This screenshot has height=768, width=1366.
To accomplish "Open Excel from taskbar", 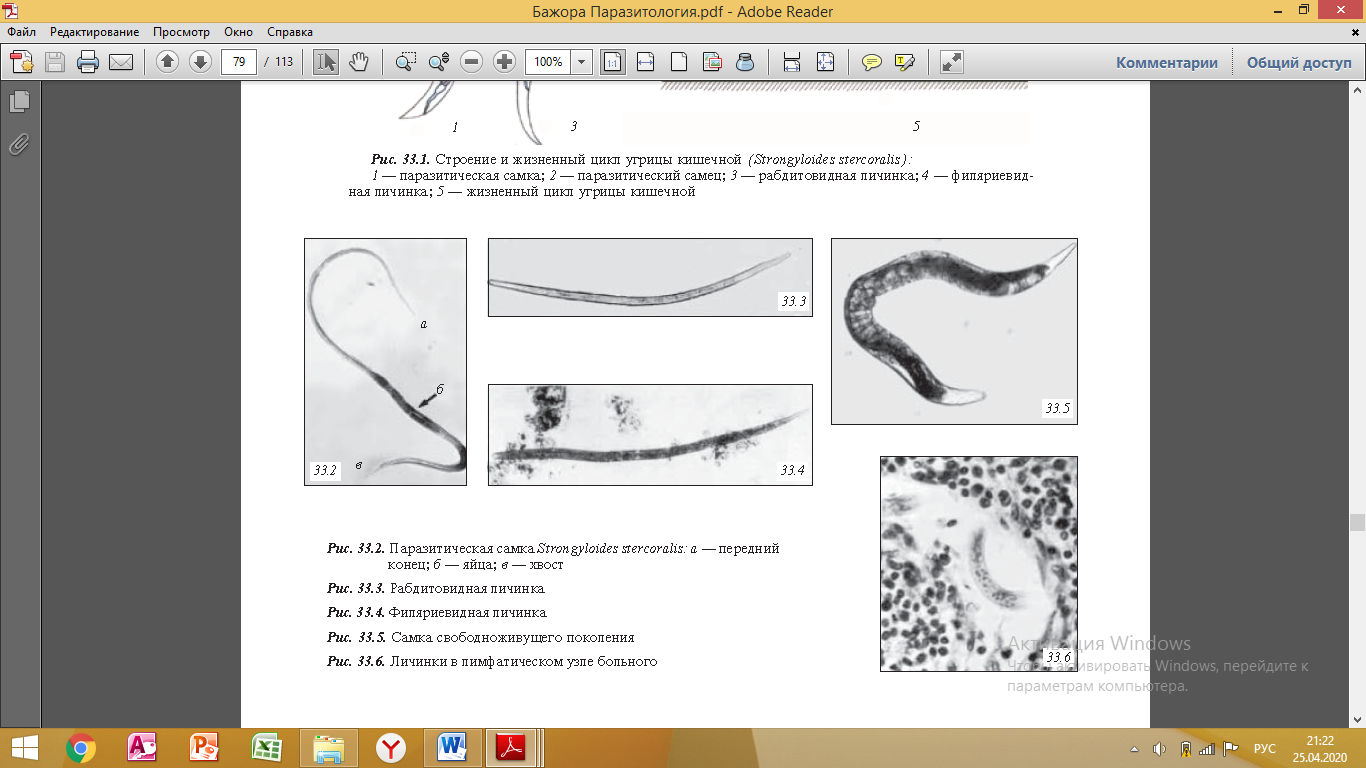I will (267, 747).
